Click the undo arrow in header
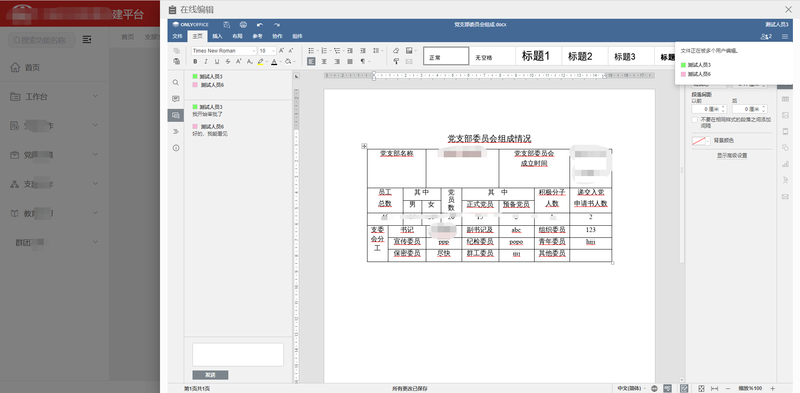This screenshot has height=393, width=800. pos(260,24)
